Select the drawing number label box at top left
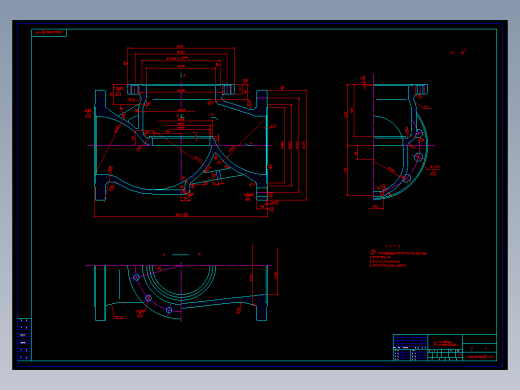Screen dimensions: 520x390 click(x=49, y=33)
